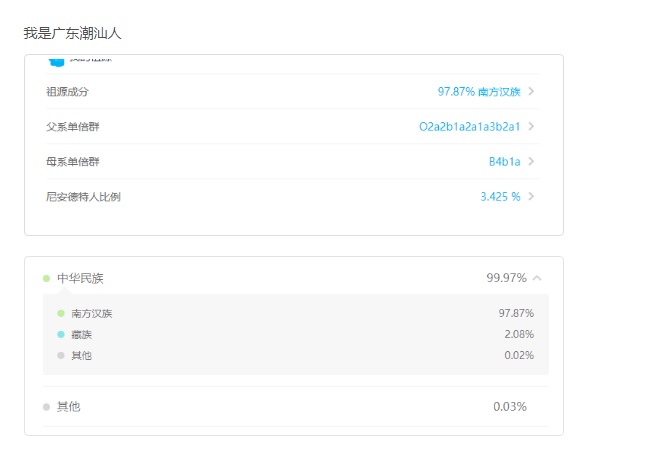669x476 pixels.
Task: Open the 祖源成分 row chevron arrow
Action: click(x=531, y=91)
